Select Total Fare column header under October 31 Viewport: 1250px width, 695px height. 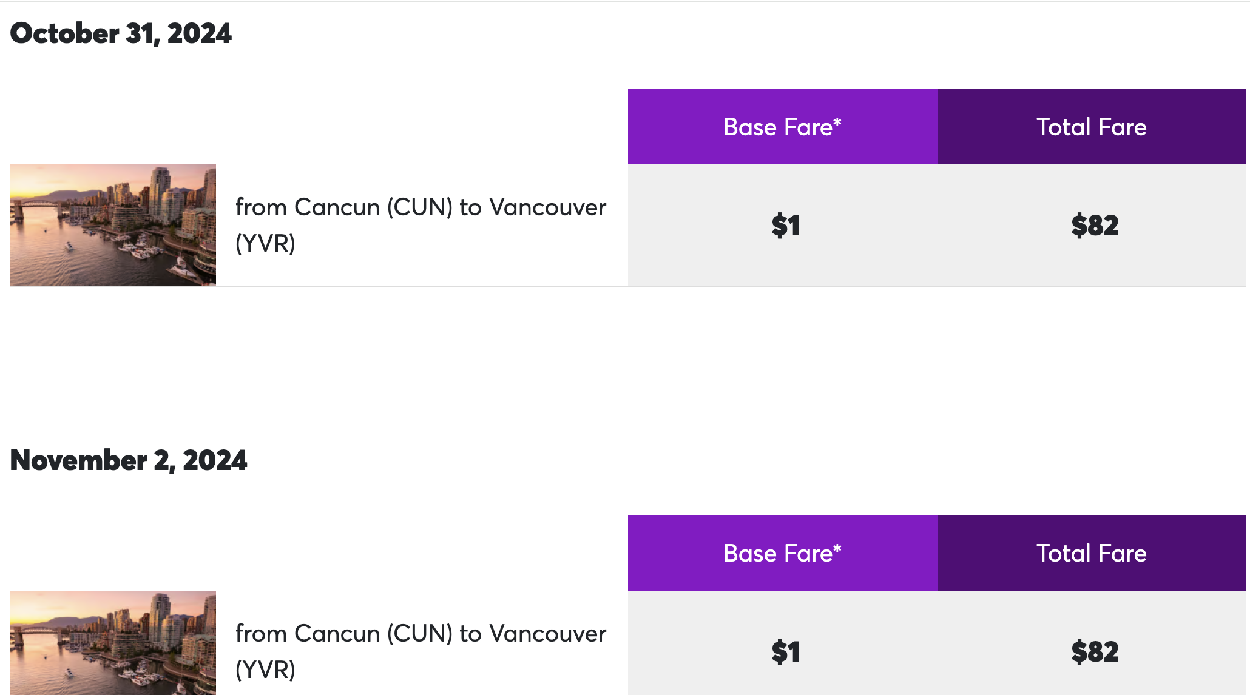click(x=1092, y=127)
